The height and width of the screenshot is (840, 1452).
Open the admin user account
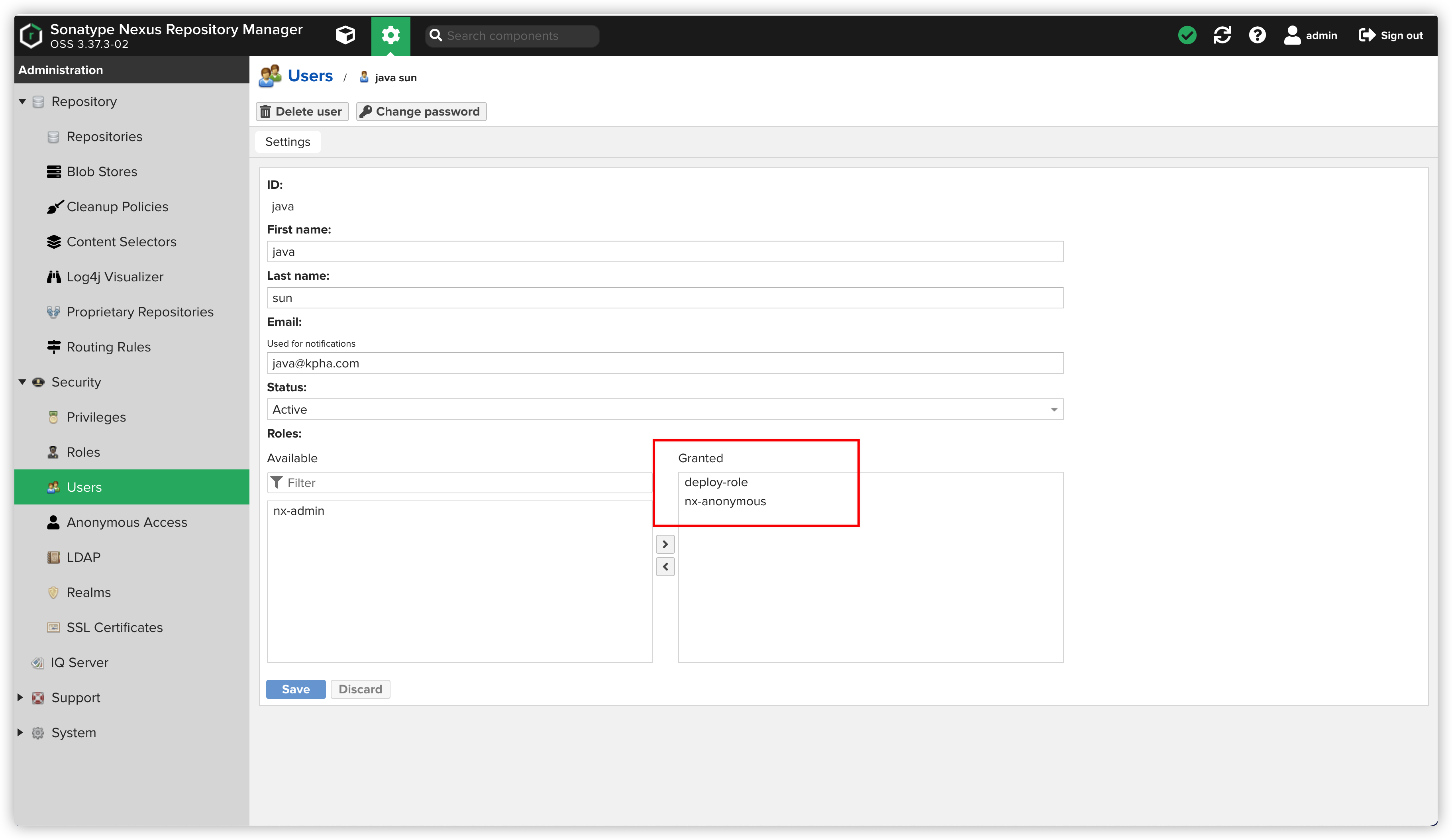tap(1310, 35)
